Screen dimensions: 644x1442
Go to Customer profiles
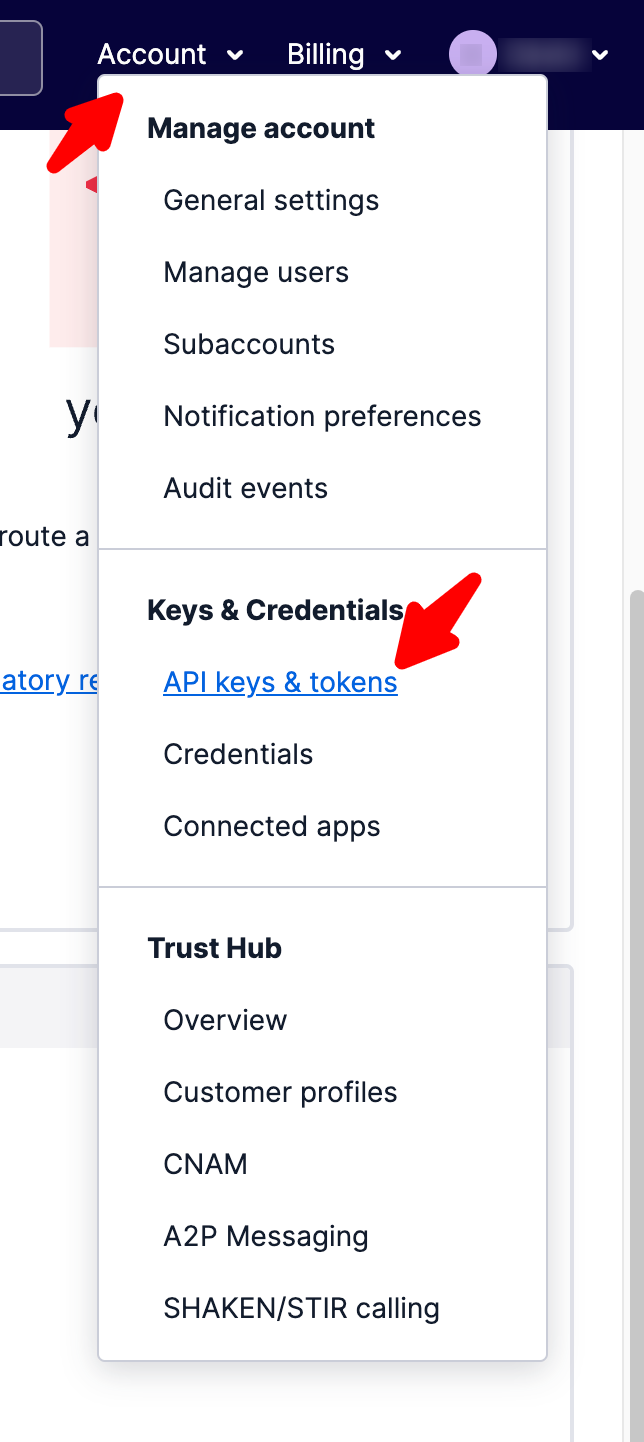tap(280, 1092)
